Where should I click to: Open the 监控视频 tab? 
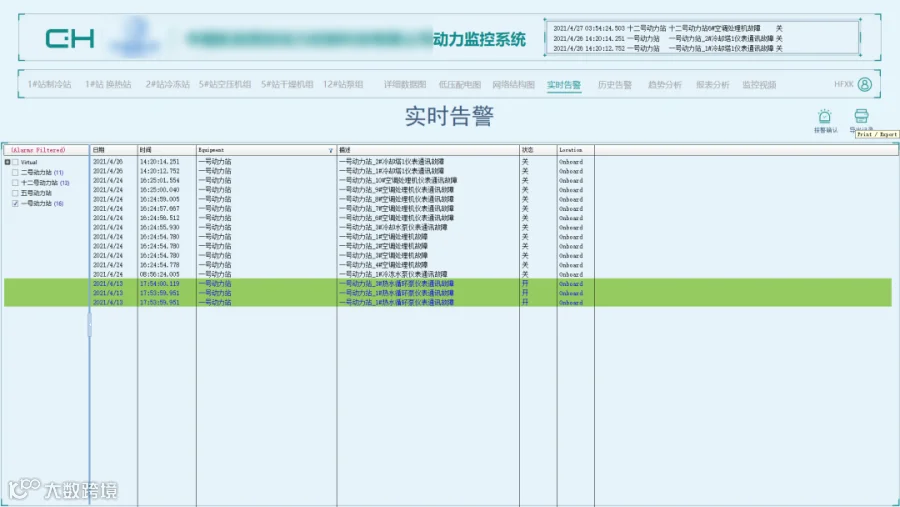[759, 84]
